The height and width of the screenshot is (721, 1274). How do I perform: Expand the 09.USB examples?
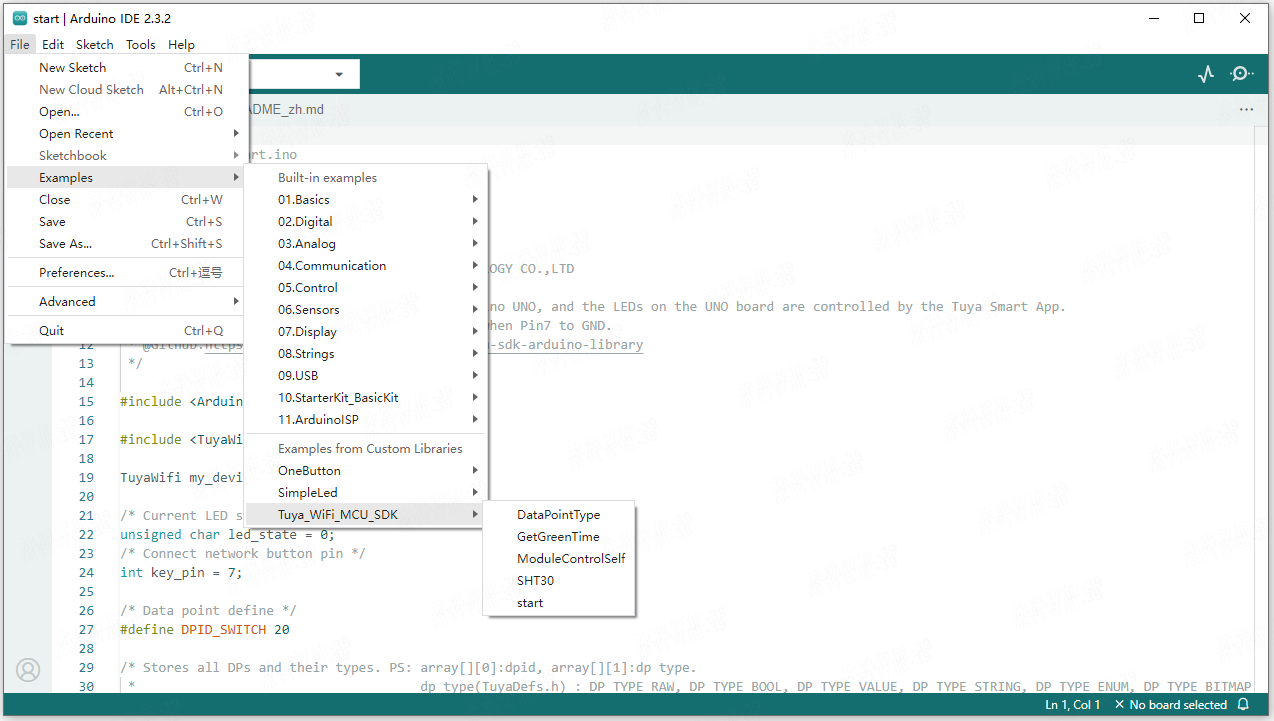366,376
